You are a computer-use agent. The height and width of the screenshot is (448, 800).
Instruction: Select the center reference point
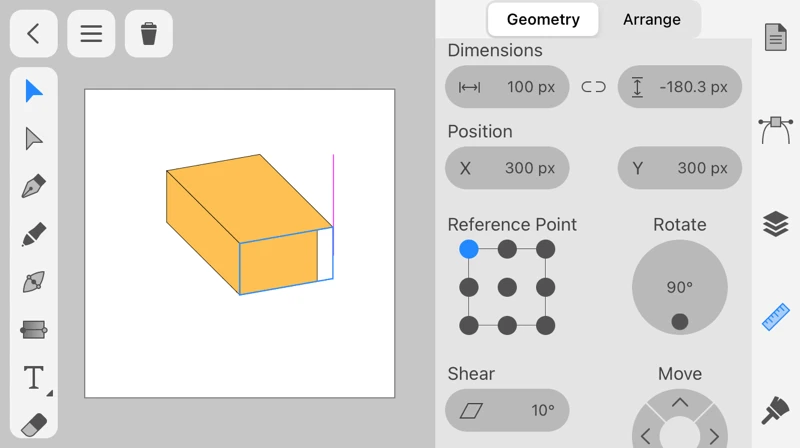[x=507, y=288]
